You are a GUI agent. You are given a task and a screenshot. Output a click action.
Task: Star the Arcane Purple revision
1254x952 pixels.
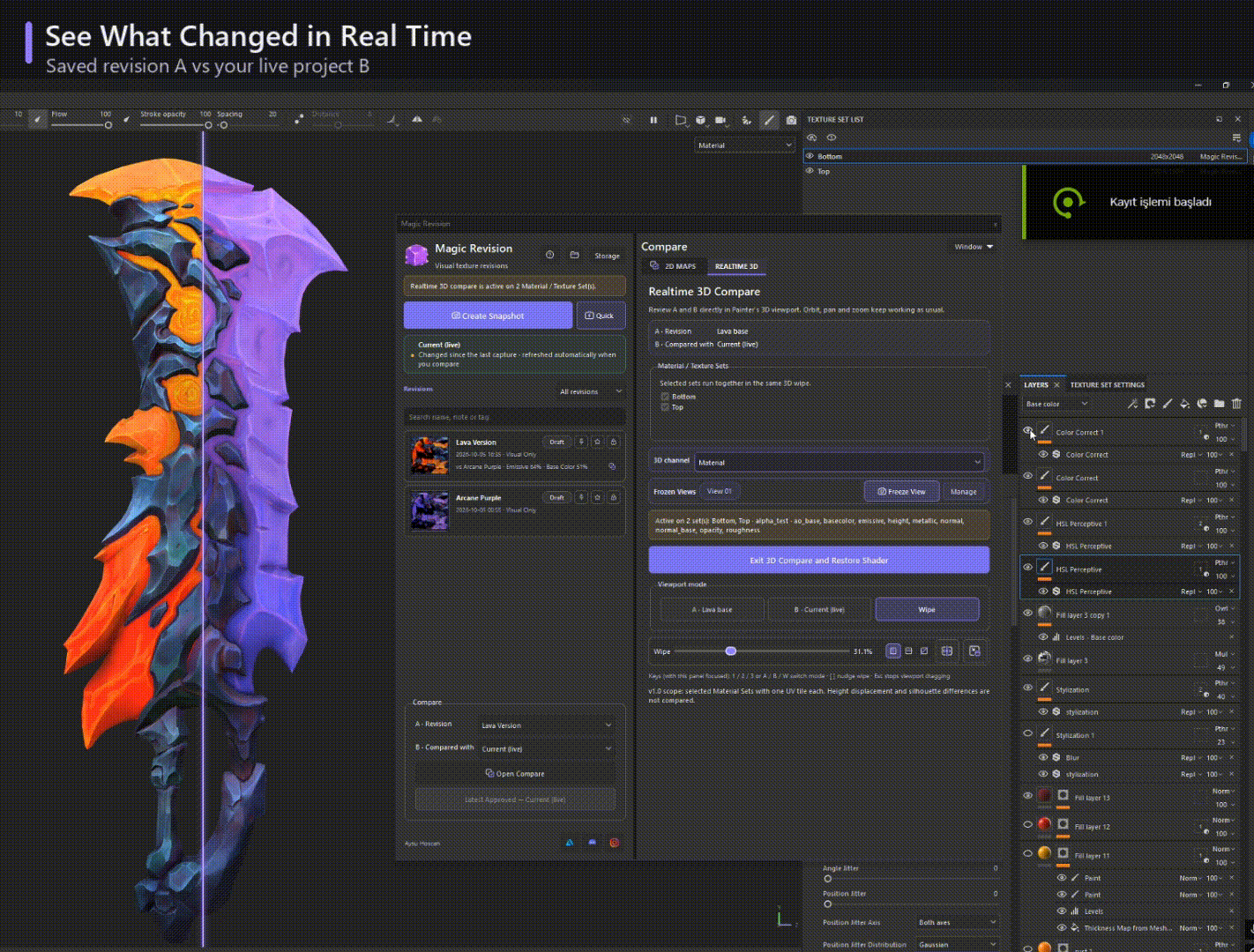(597, 497)
